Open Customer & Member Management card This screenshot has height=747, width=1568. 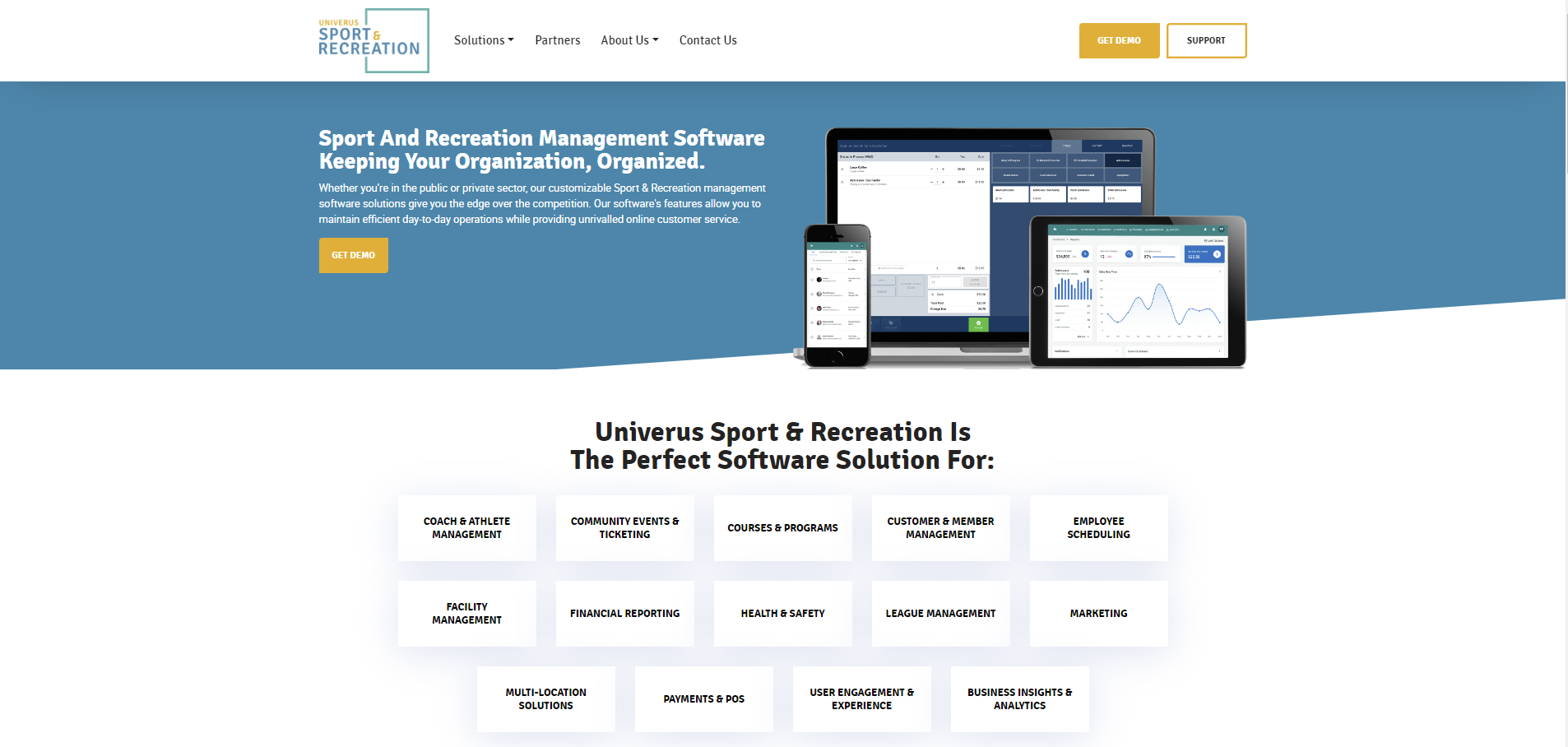point(941,528)
